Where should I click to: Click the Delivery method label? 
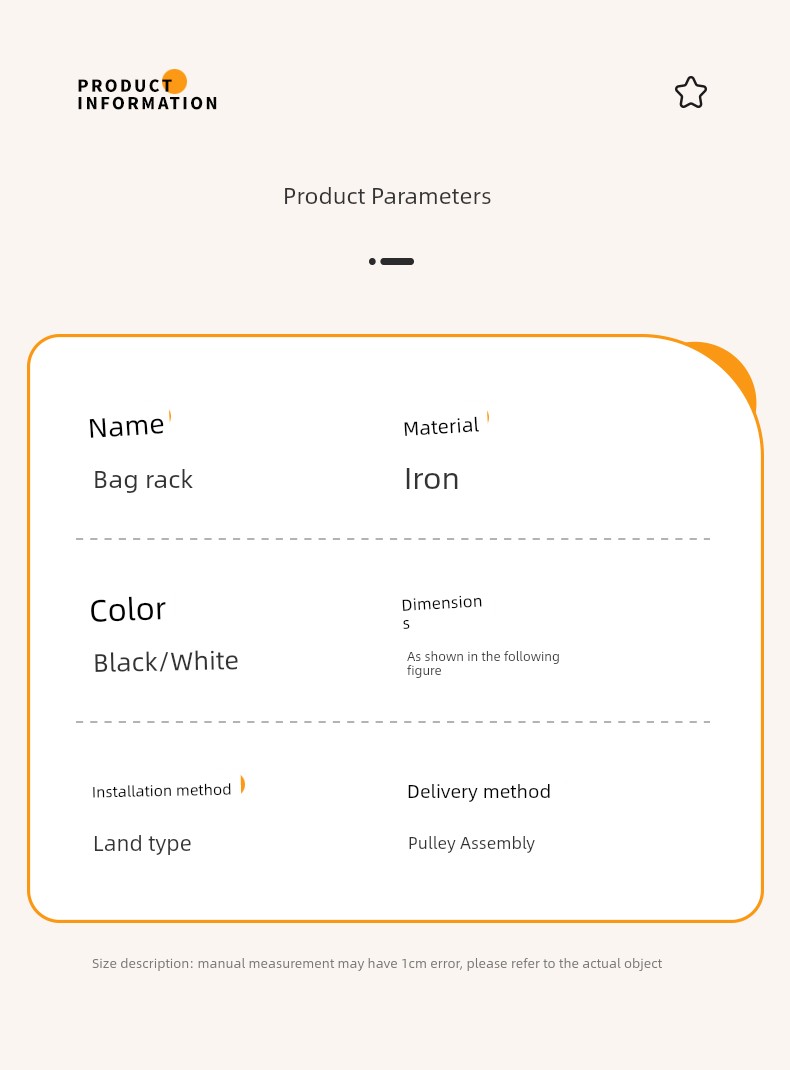(x=479, y=792)
